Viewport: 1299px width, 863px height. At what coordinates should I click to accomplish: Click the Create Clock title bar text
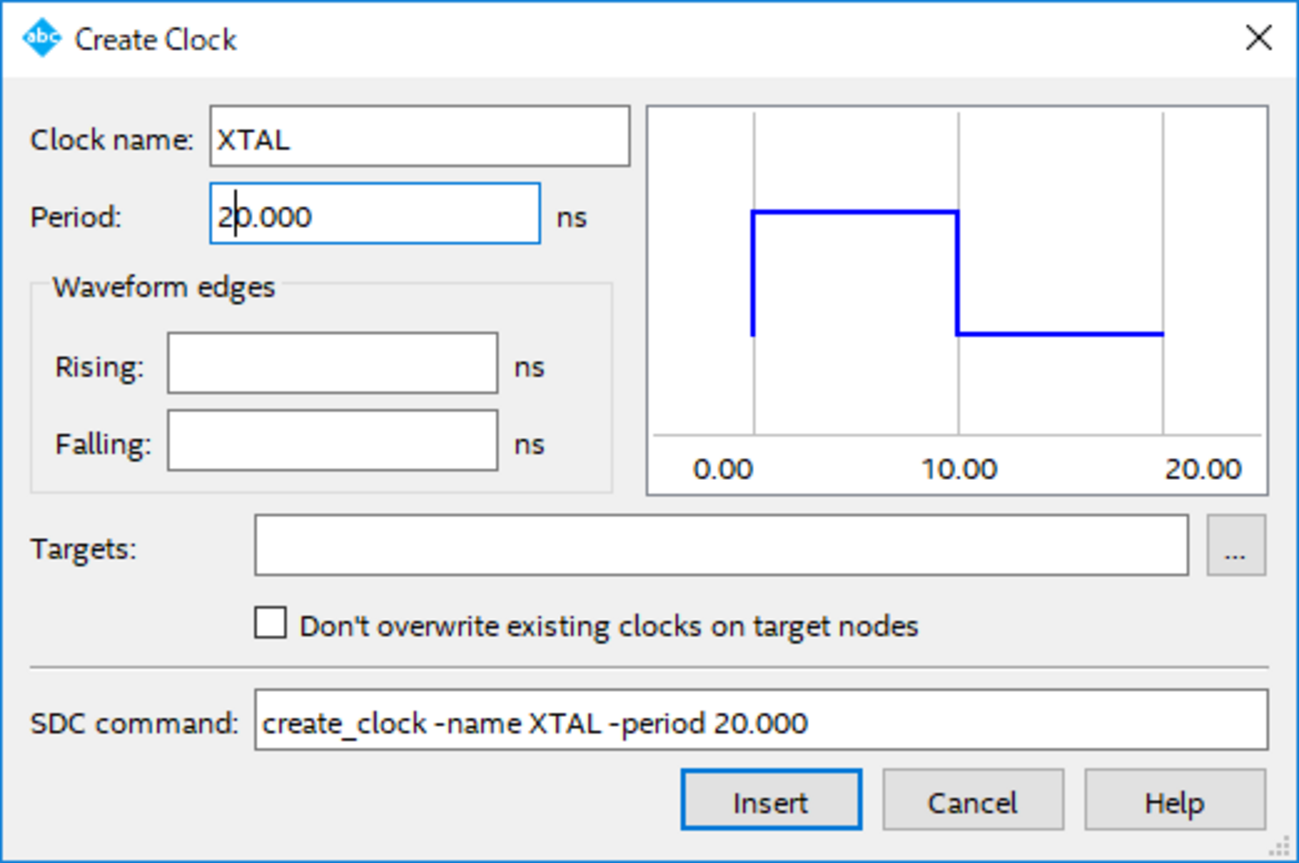click(x=156, y=40)
